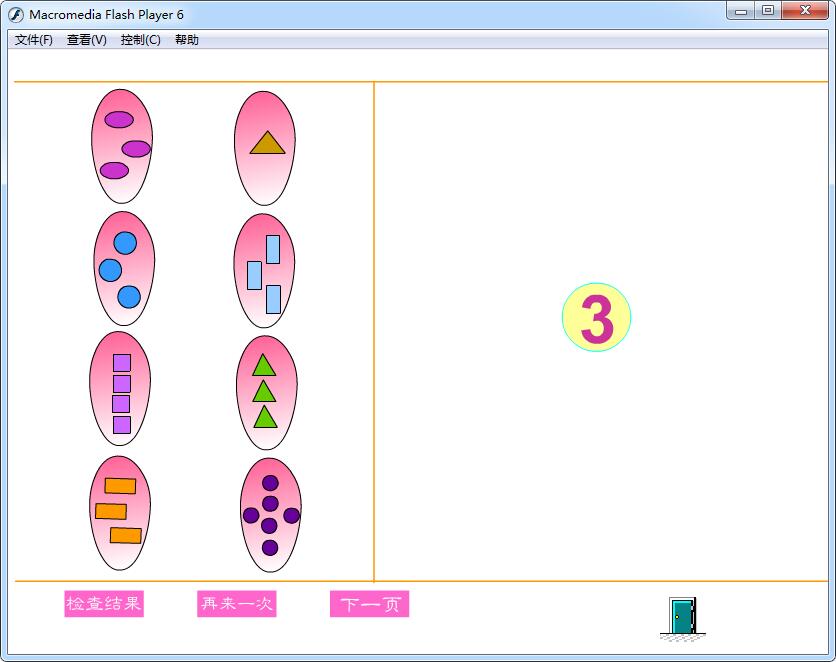Open the 查看(V) menu
Viewport: 836px width, 662px height.
(87, 40)
